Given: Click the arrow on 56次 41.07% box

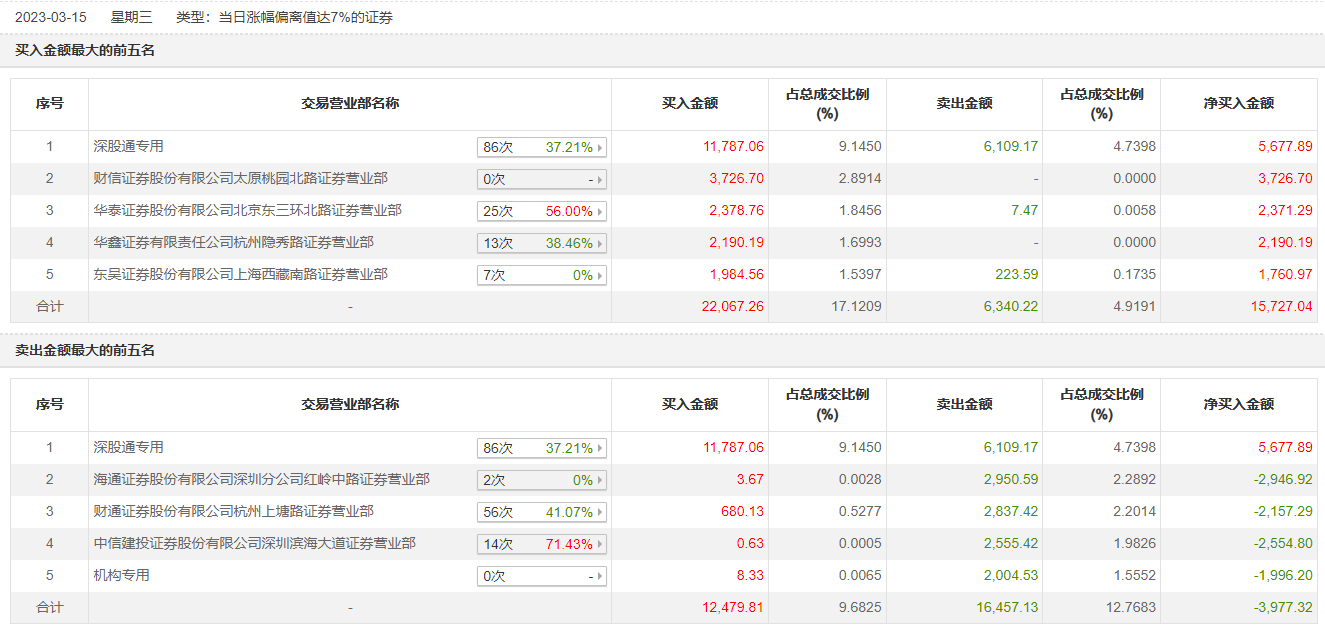Looking at the screenshot, I should click(600, 512).
